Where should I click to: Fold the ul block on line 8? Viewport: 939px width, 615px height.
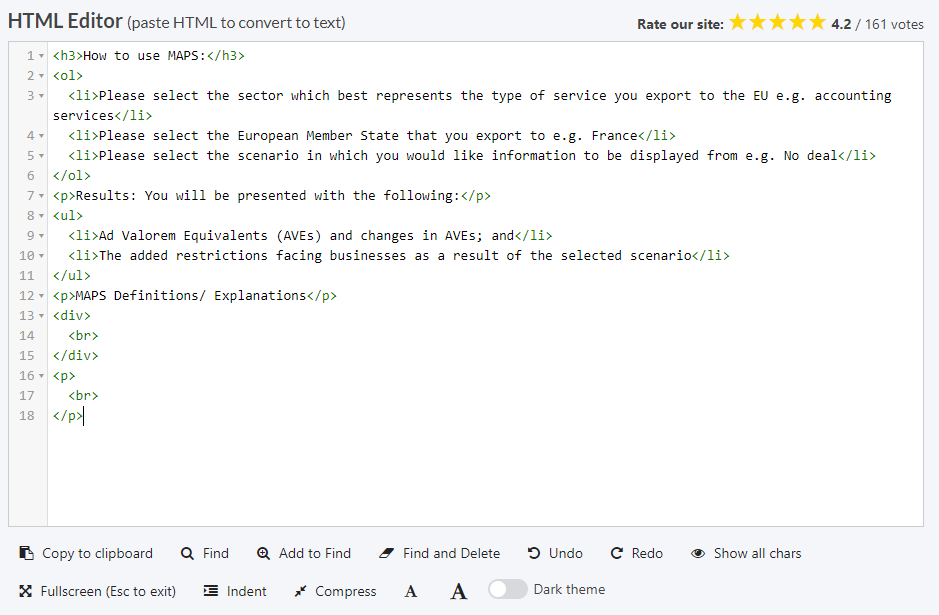(41, 216)
